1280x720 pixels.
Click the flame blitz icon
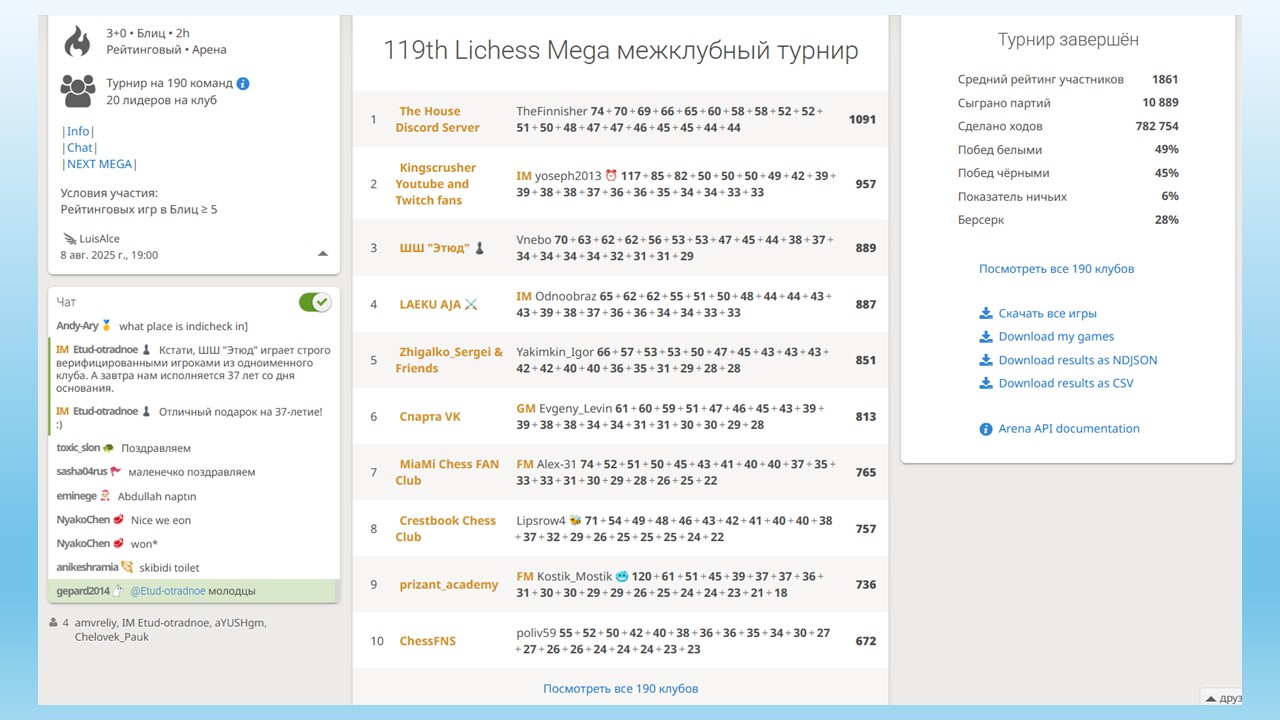(x=77, y=41)
